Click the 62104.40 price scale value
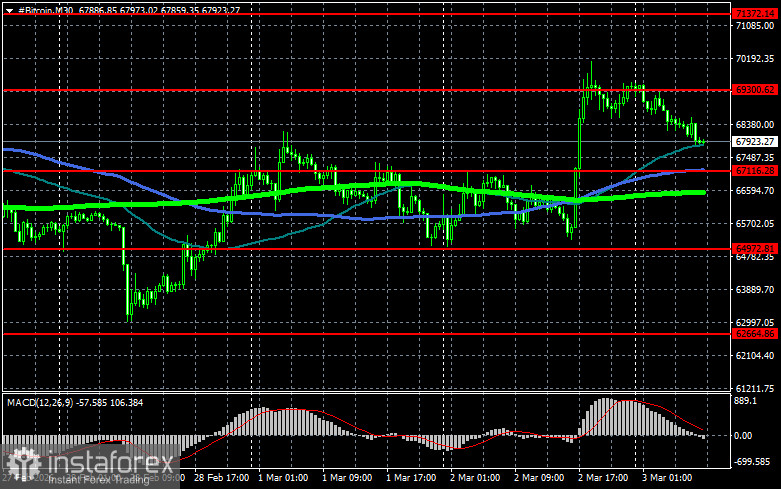 point(755,356)
